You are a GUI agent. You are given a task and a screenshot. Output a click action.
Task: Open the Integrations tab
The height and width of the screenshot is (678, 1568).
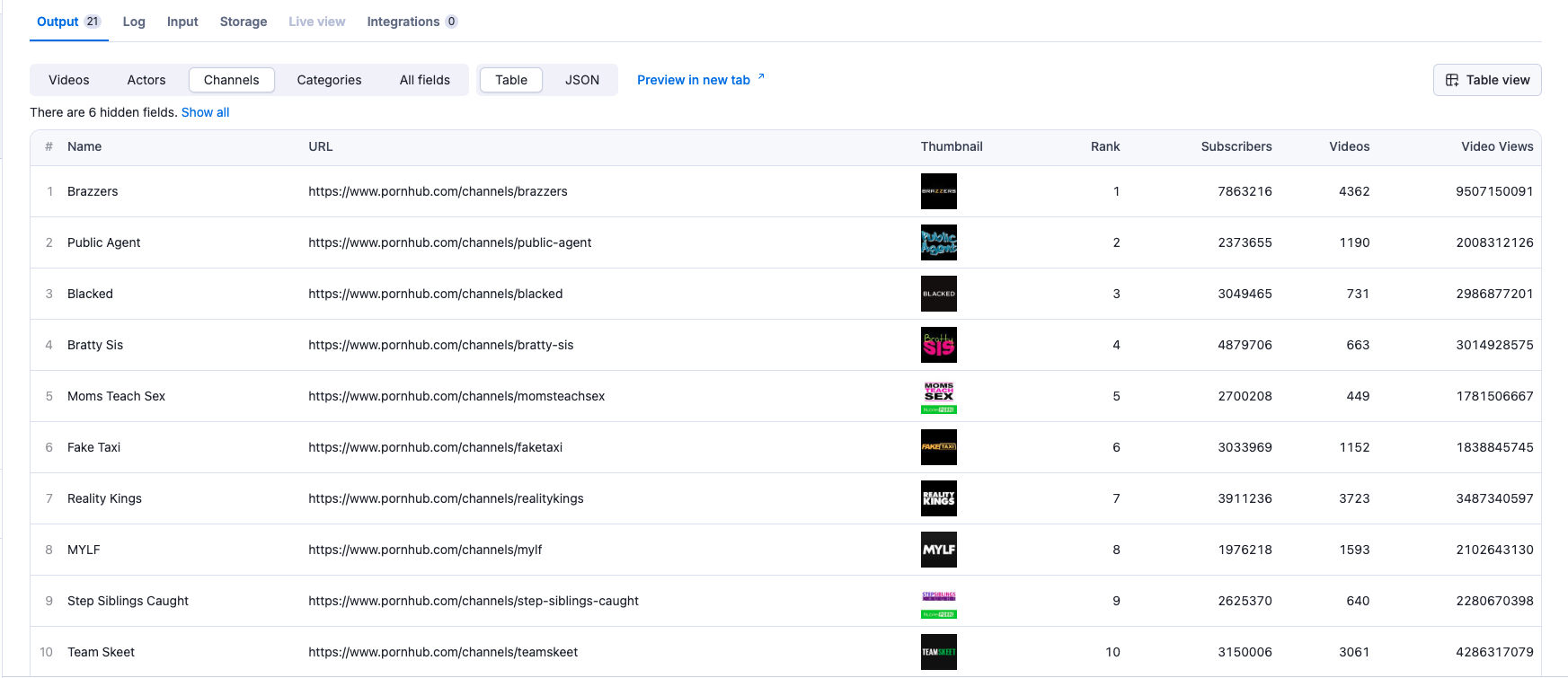[412, 22]
